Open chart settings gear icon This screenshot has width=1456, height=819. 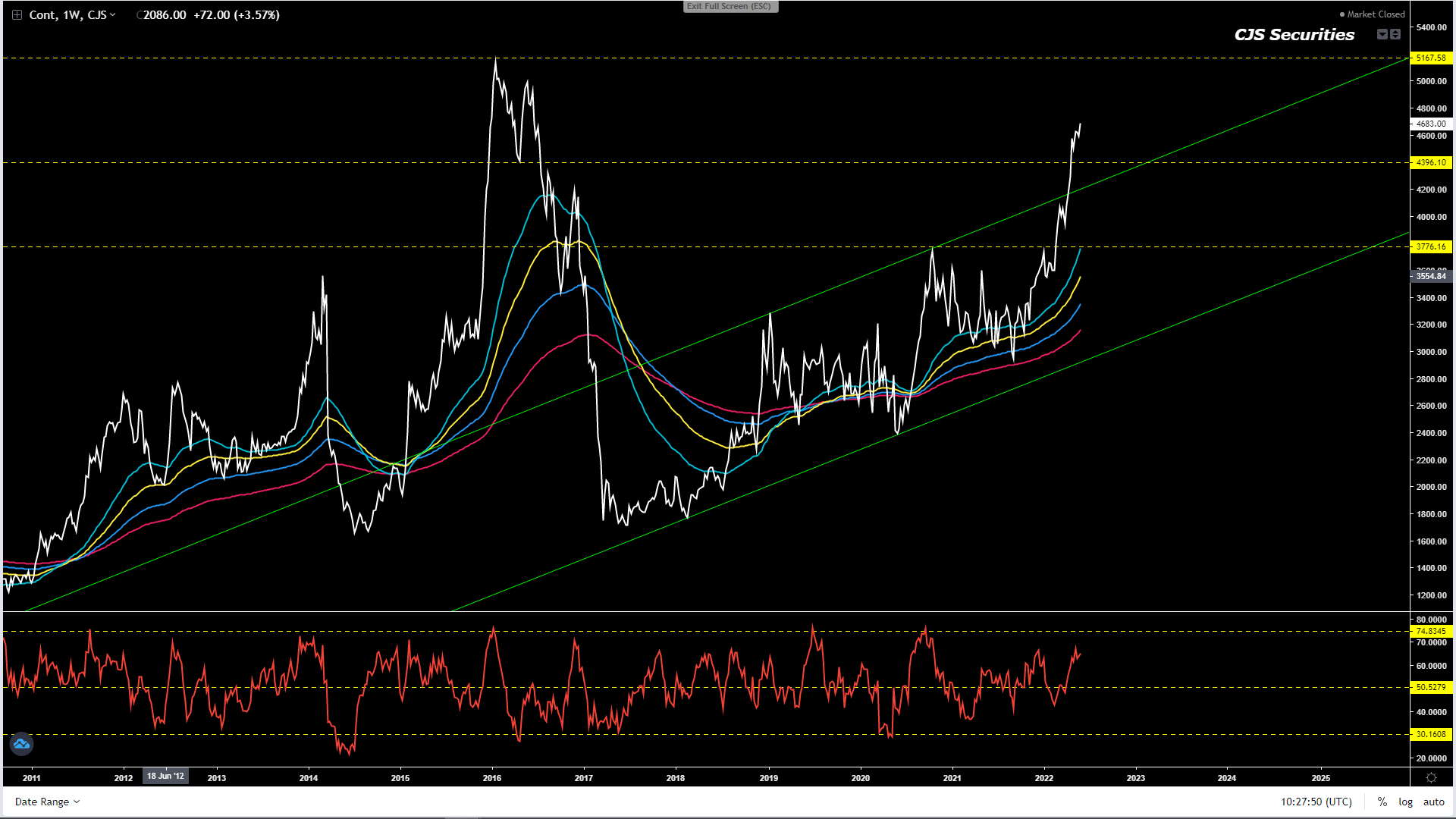tap(1431, 777)
